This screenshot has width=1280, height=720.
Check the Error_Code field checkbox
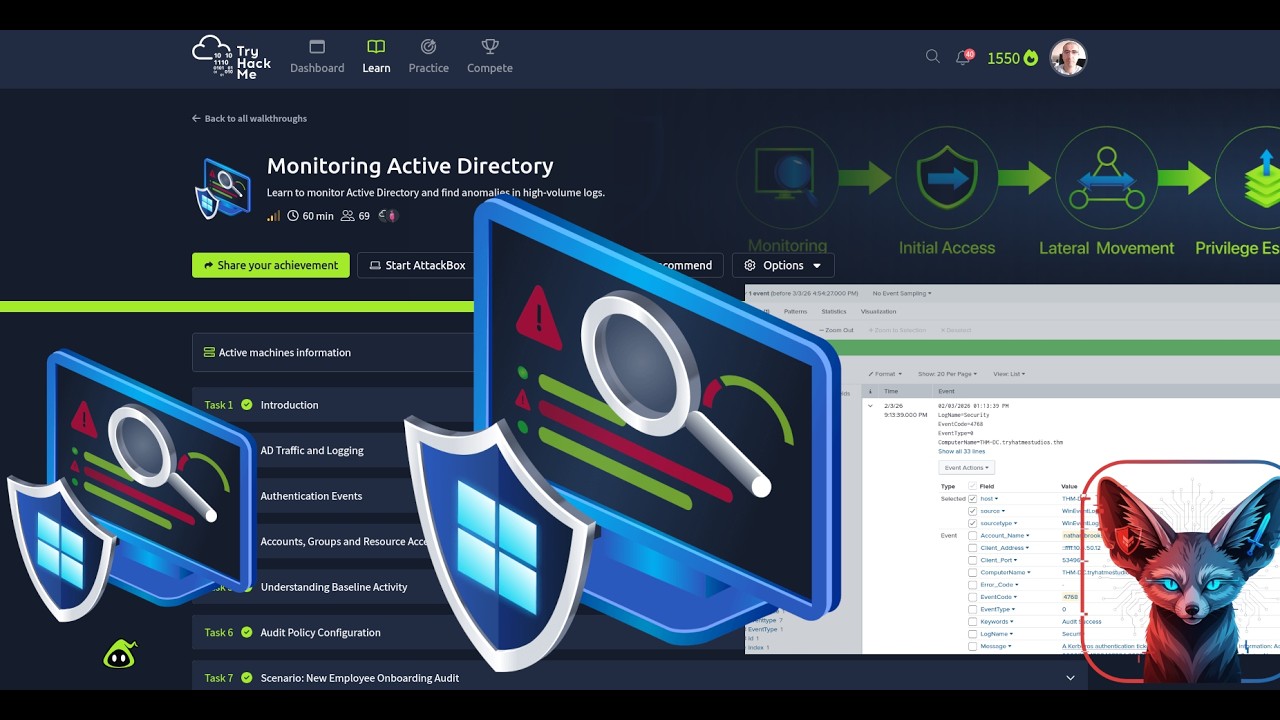[x=972, y=585]
